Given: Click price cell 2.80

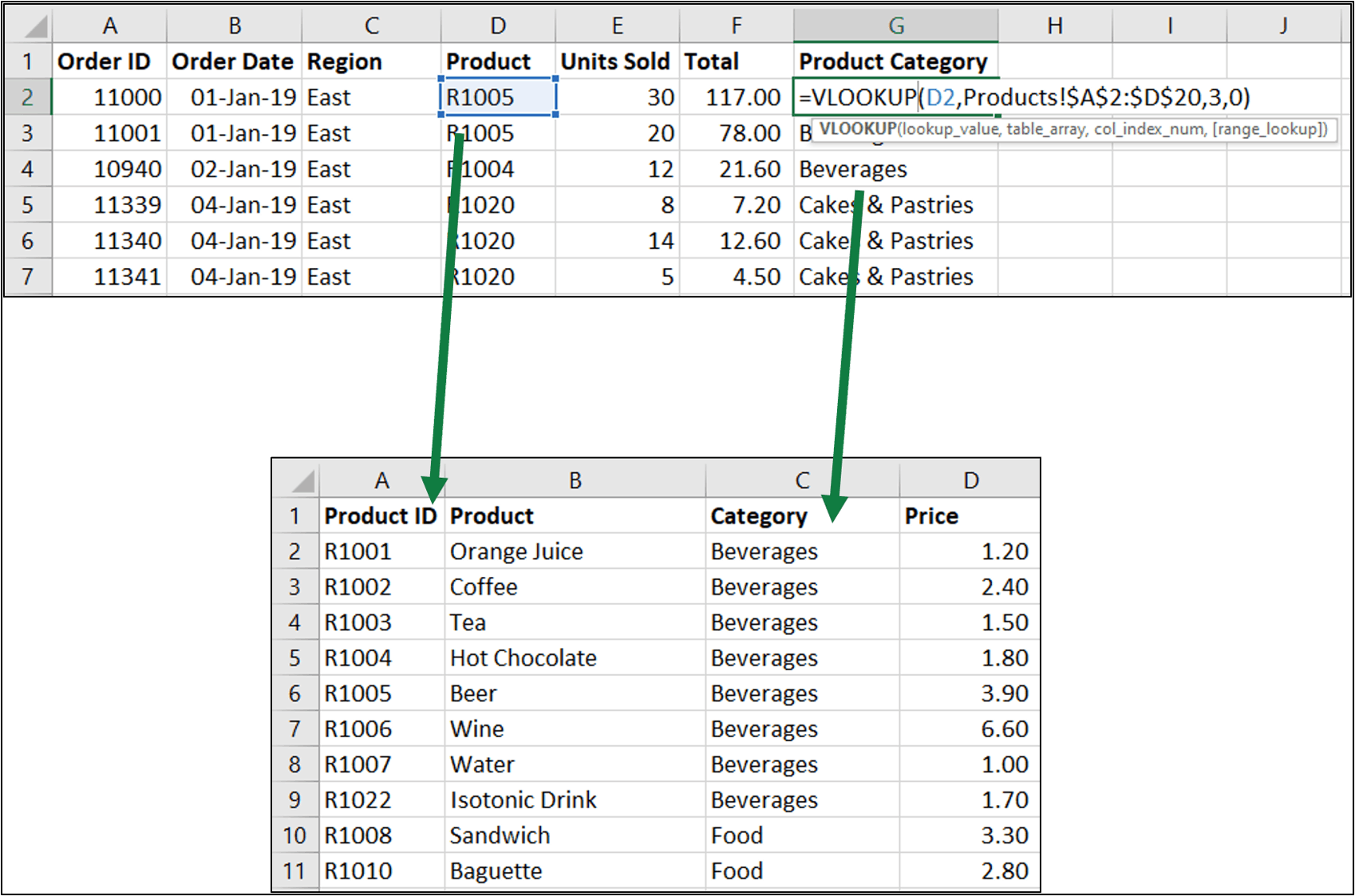Looking at the screenshot, I should coord(970,871).
